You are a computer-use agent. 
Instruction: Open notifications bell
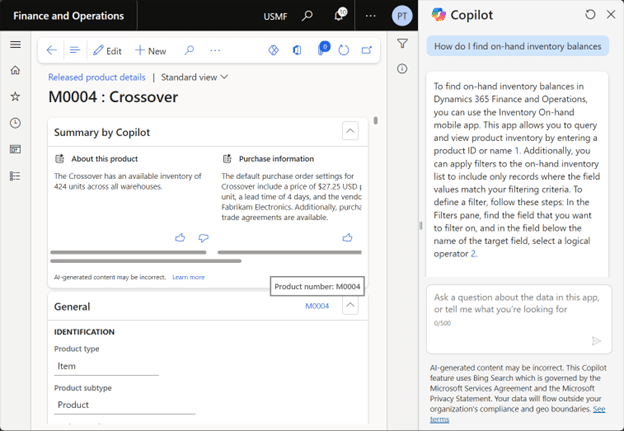point(339,16)
